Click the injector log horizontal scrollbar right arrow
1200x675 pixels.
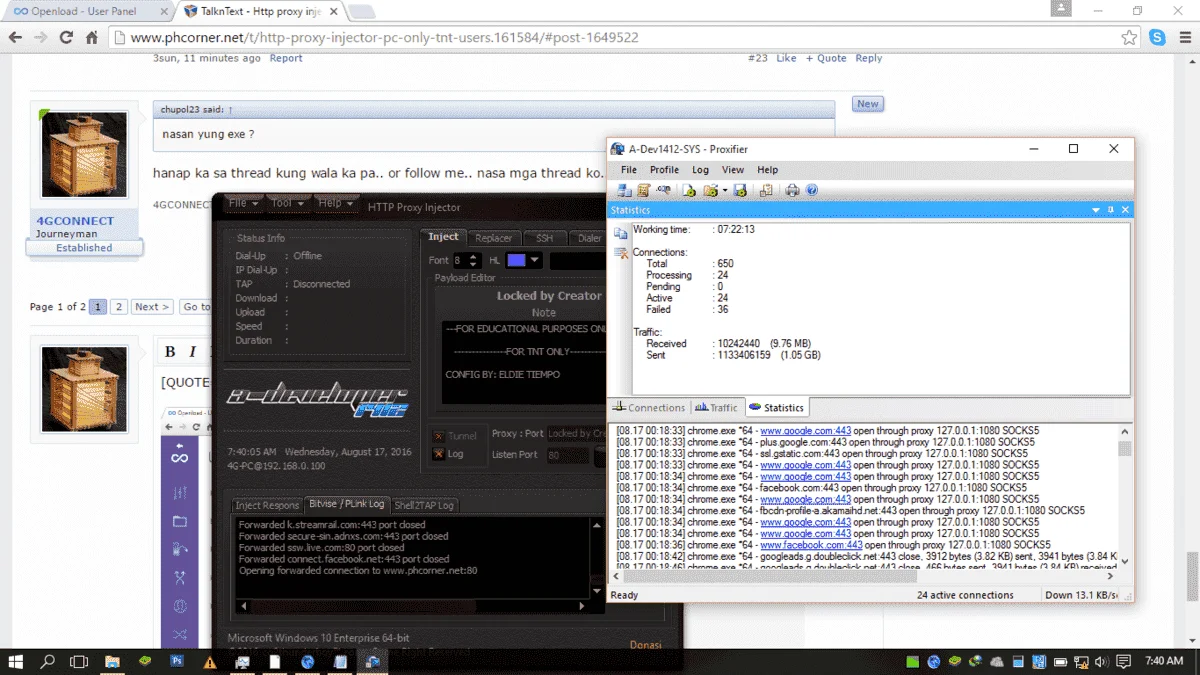pyautogui.click(x=583, y=606)
